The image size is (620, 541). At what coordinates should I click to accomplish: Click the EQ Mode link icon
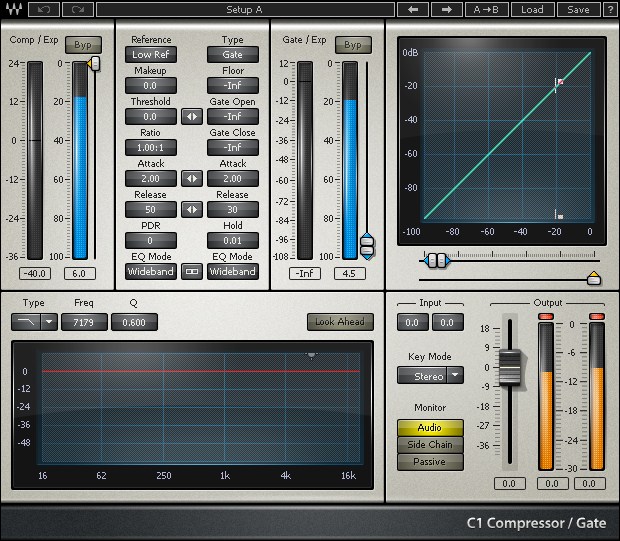click(x=191, y=271)
